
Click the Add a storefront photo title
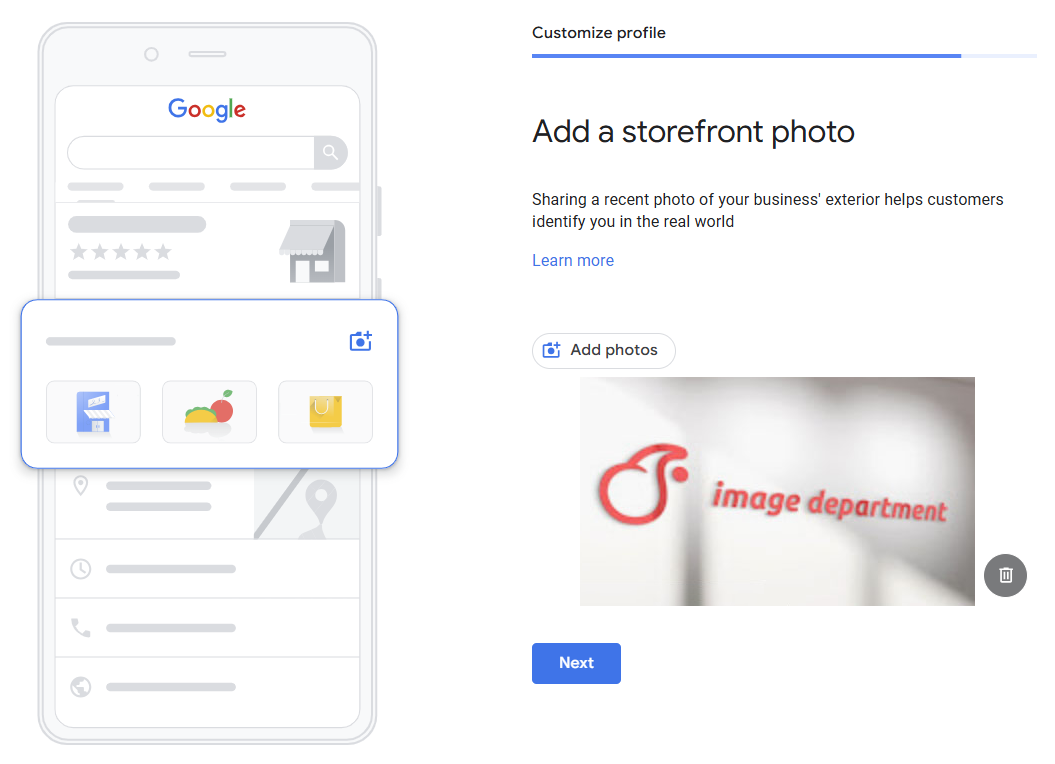click(694, 132)
